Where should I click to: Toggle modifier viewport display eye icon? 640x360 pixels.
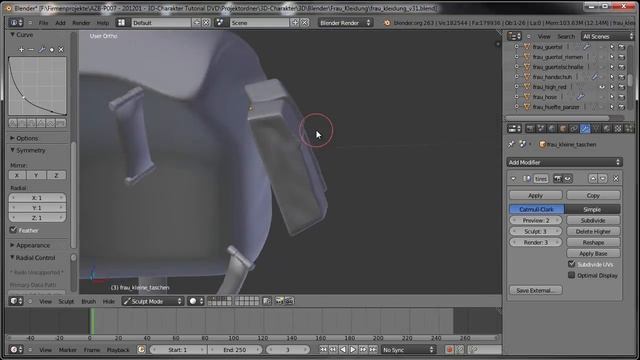(x=568, y=178)
